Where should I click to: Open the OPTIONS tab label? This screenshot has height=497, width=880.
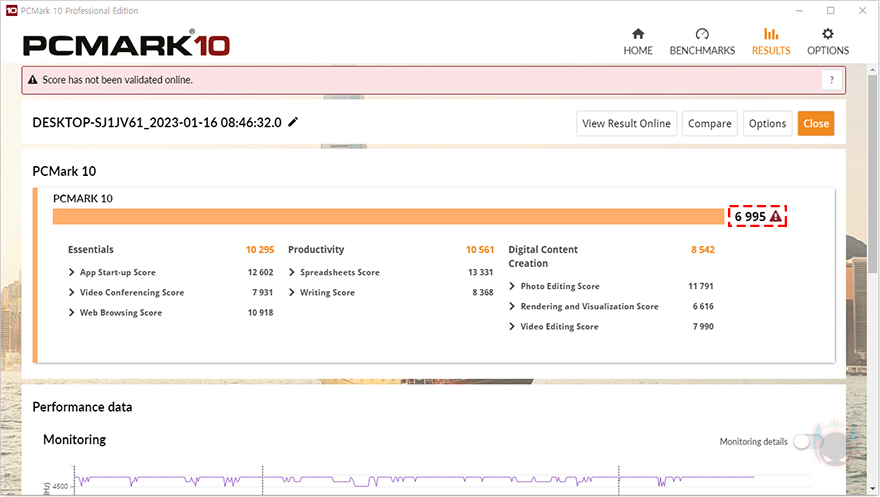[x=828, y=50]
